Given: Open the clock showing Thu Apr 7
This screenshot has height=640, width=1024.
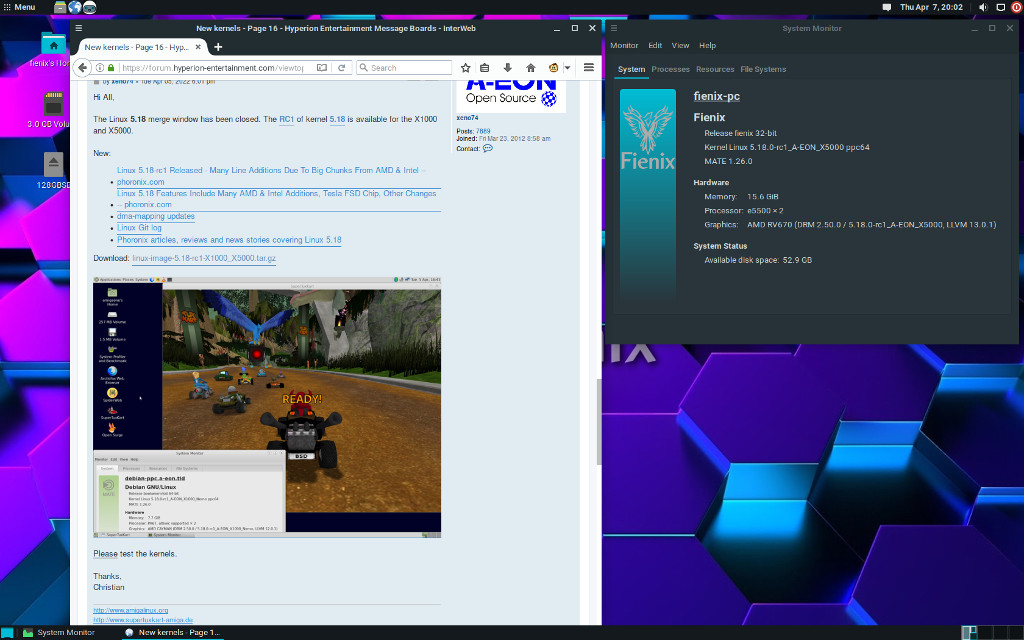Looking at the screenshot, I should pyautogui.click(x=931, y=7).
